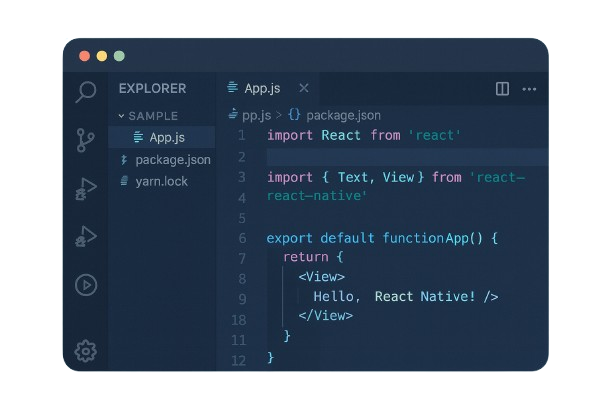Click the 'return {' statement

[313, 257]
